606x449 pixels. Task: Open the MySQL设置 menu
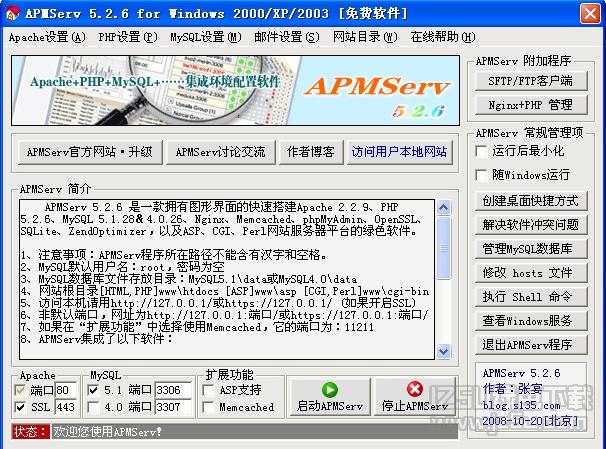coord(206,37)
